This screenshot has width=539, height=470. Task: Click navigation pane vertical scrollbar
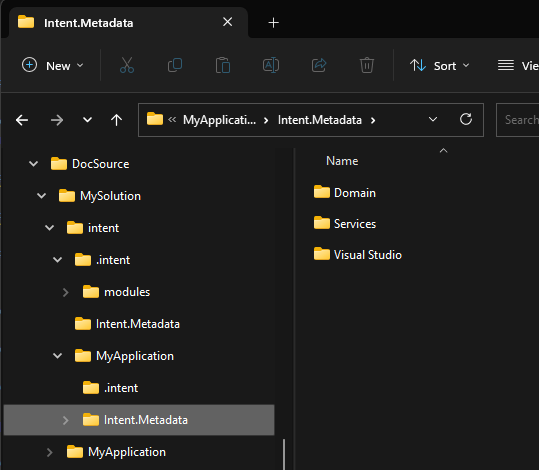(x=284, y=454)
